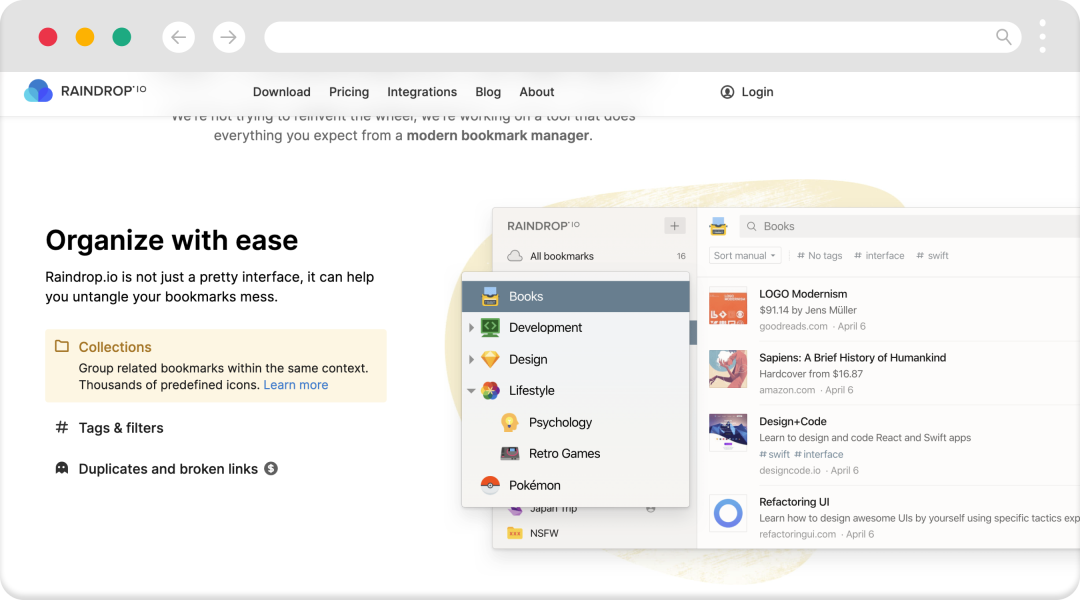Click the Login link

click(x=758, y=92)
